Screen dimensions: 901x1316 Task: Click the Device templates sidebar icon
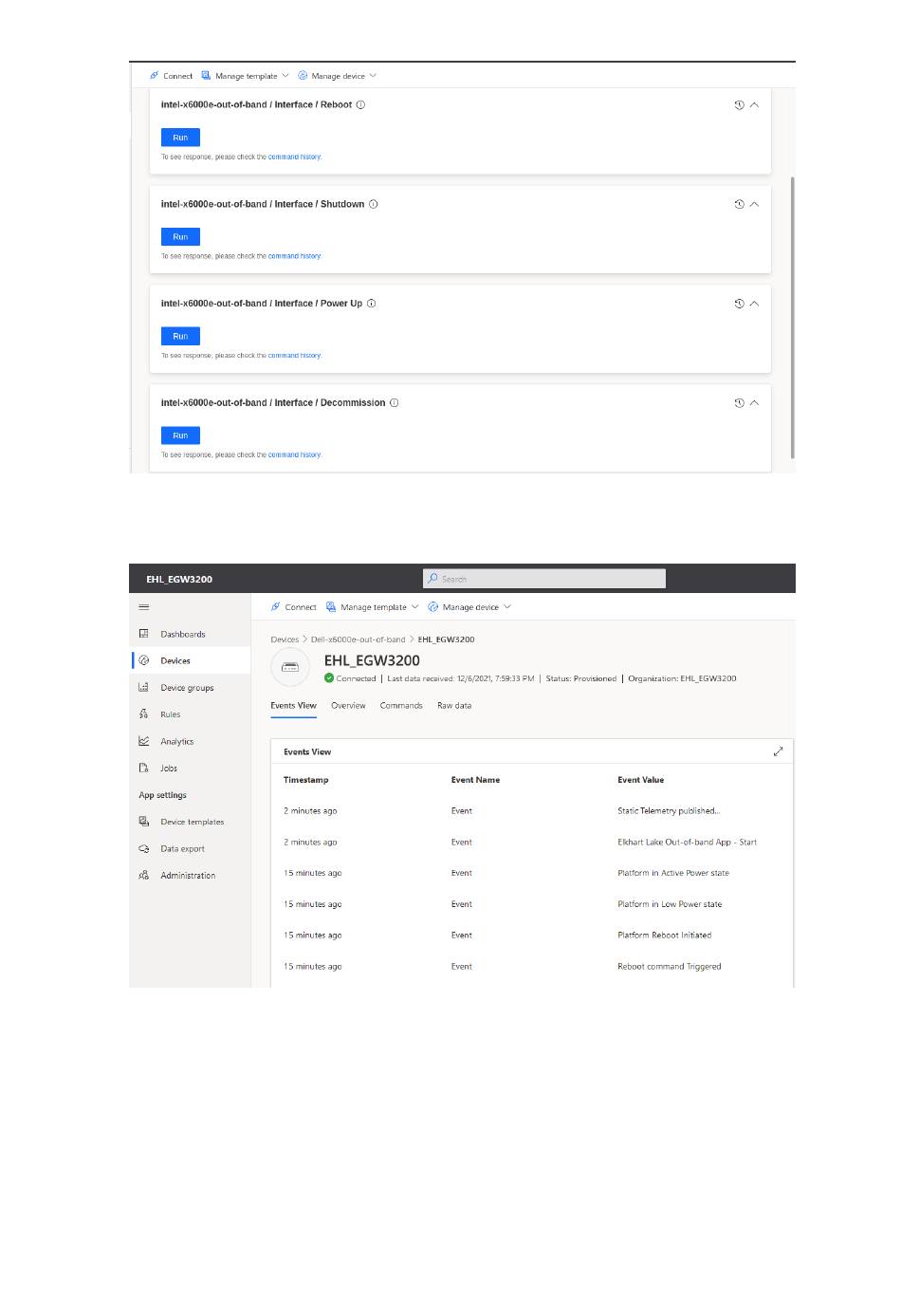click(x=144, y=822)
